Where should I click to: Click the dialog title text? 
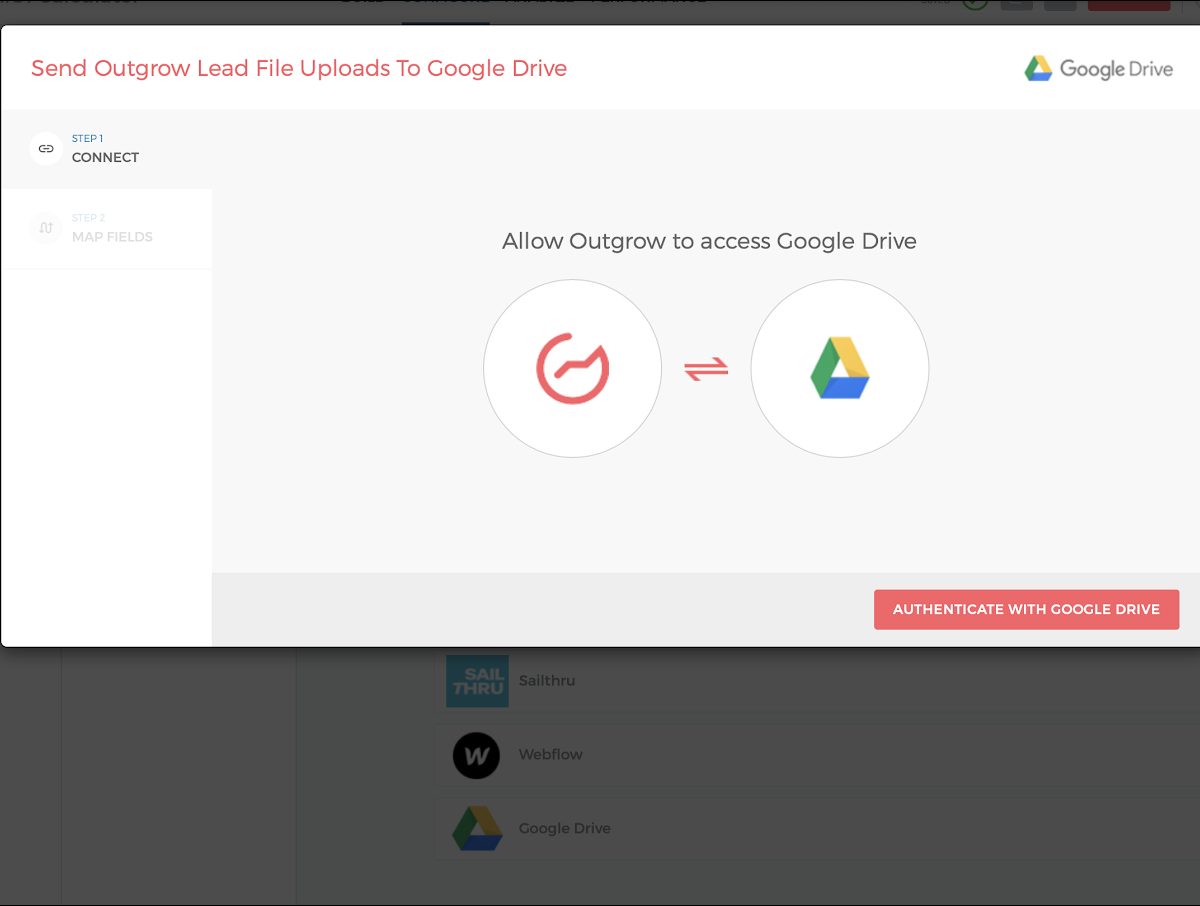[x=299, y=68]
